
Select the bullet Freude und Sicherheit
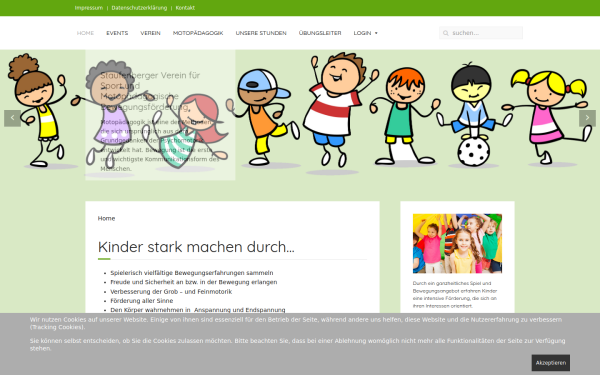tap(194, 282)
